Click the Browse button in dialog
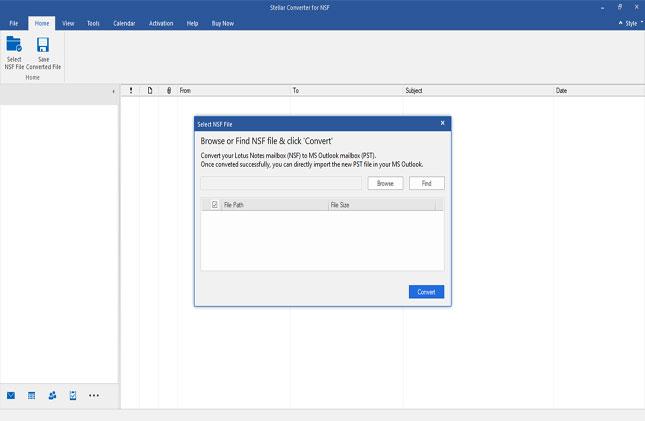 [x=385, y=183]
